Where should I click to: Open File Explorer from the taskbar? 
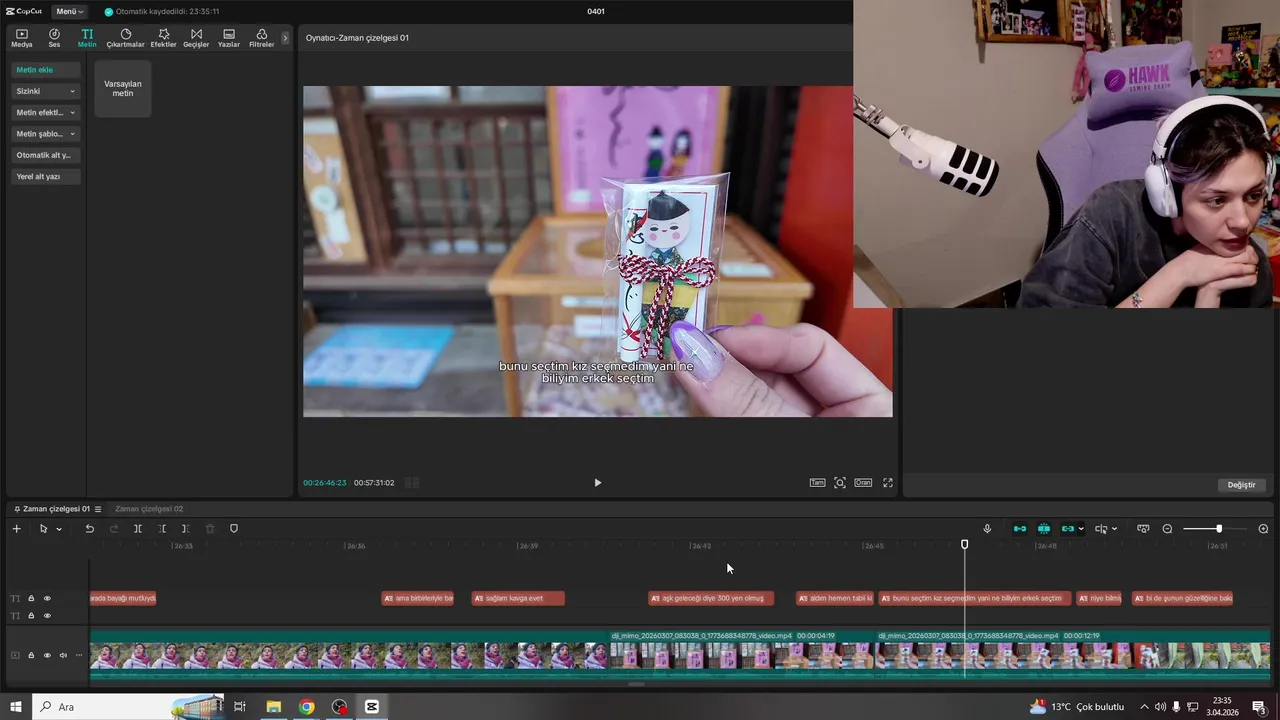(273, 707)
